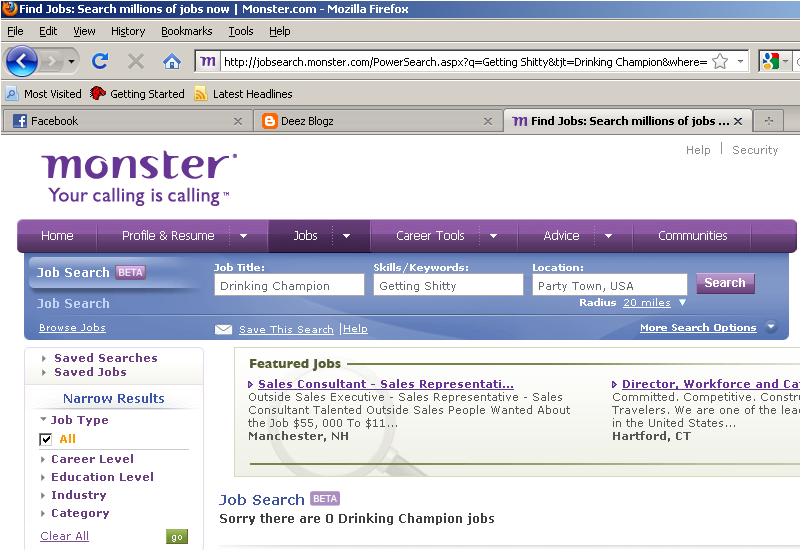Click the Monster site favicon in address bar

[x=207, y=62]
